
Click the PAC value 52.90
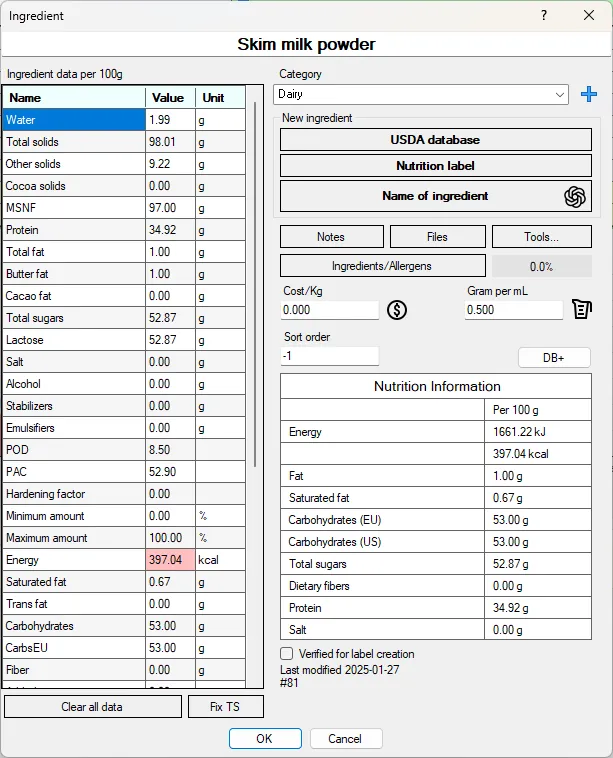[x=170, y=472]
